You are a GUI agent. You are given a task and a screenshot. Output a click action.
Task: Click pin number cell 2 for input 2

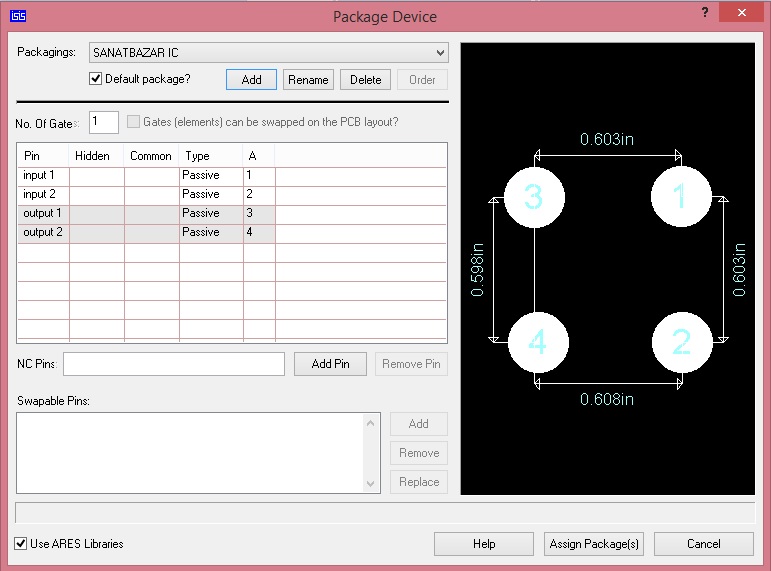tap(259, 195)
